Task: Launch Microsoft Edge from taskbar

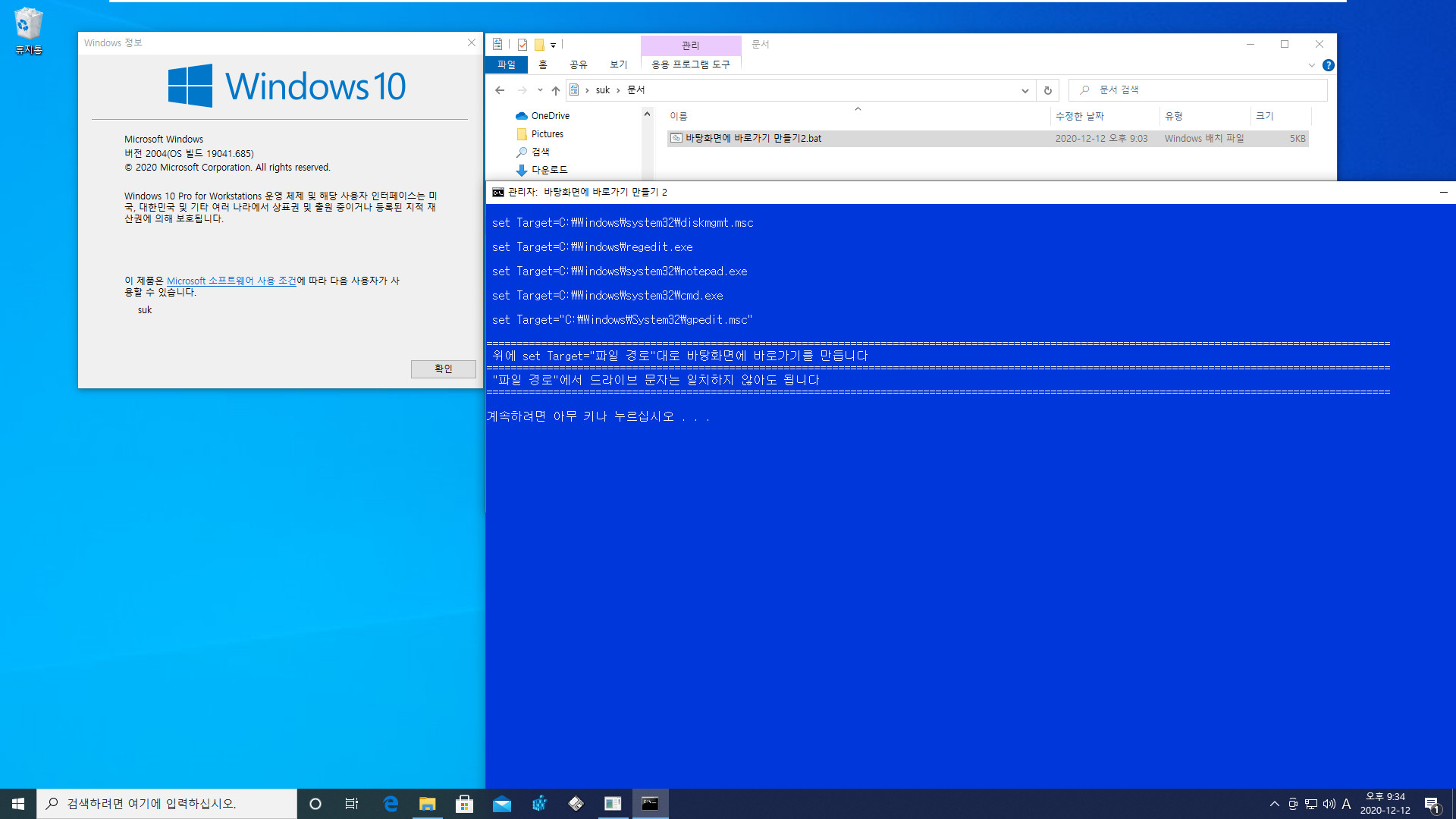Action: coord(391,804)
